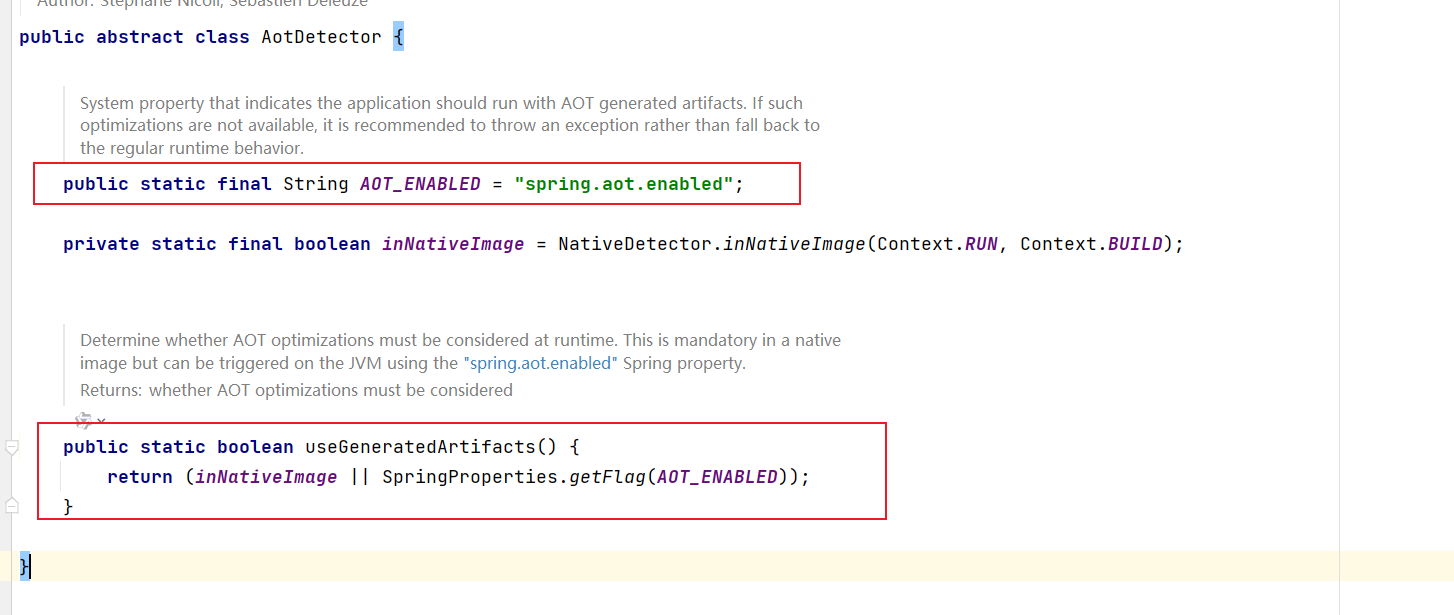This screenshot has width=1454, height=615.
Task: Follow the "spring.aot.enabled" link in the documentation
Action: [540, 364]
